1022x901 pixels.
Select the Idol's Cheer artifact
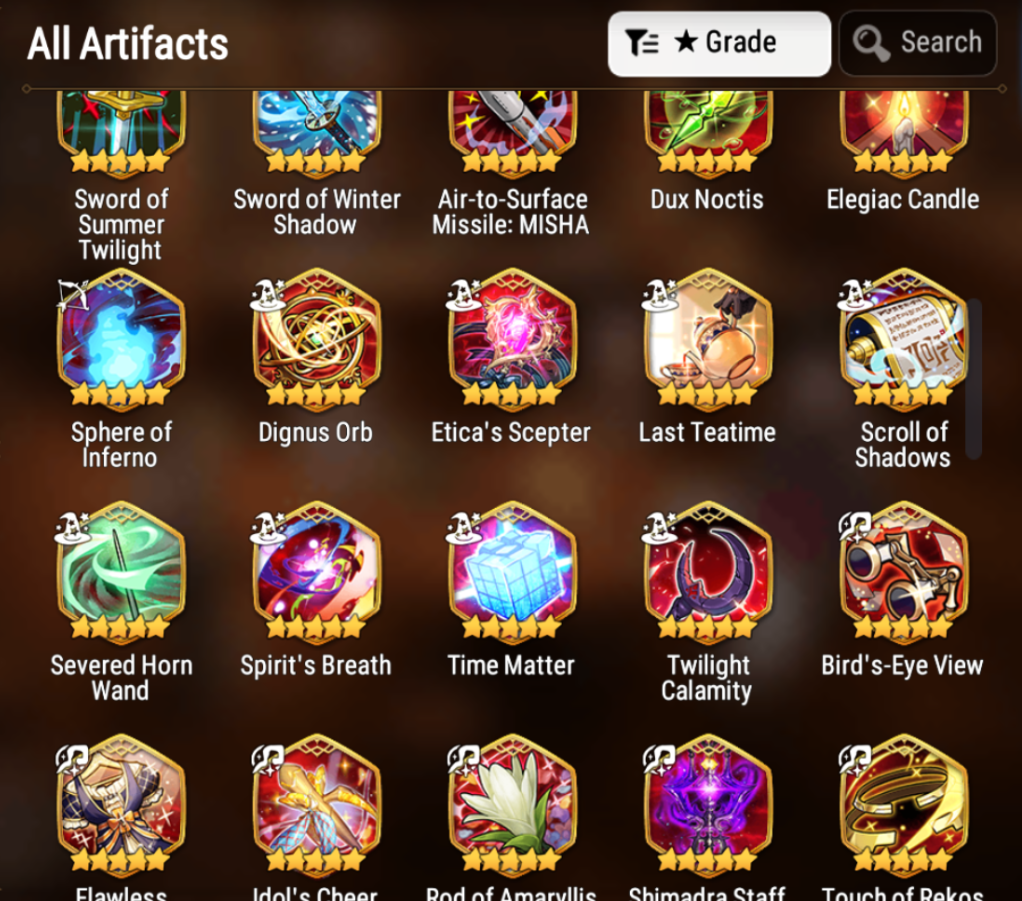tap(317, 806)
